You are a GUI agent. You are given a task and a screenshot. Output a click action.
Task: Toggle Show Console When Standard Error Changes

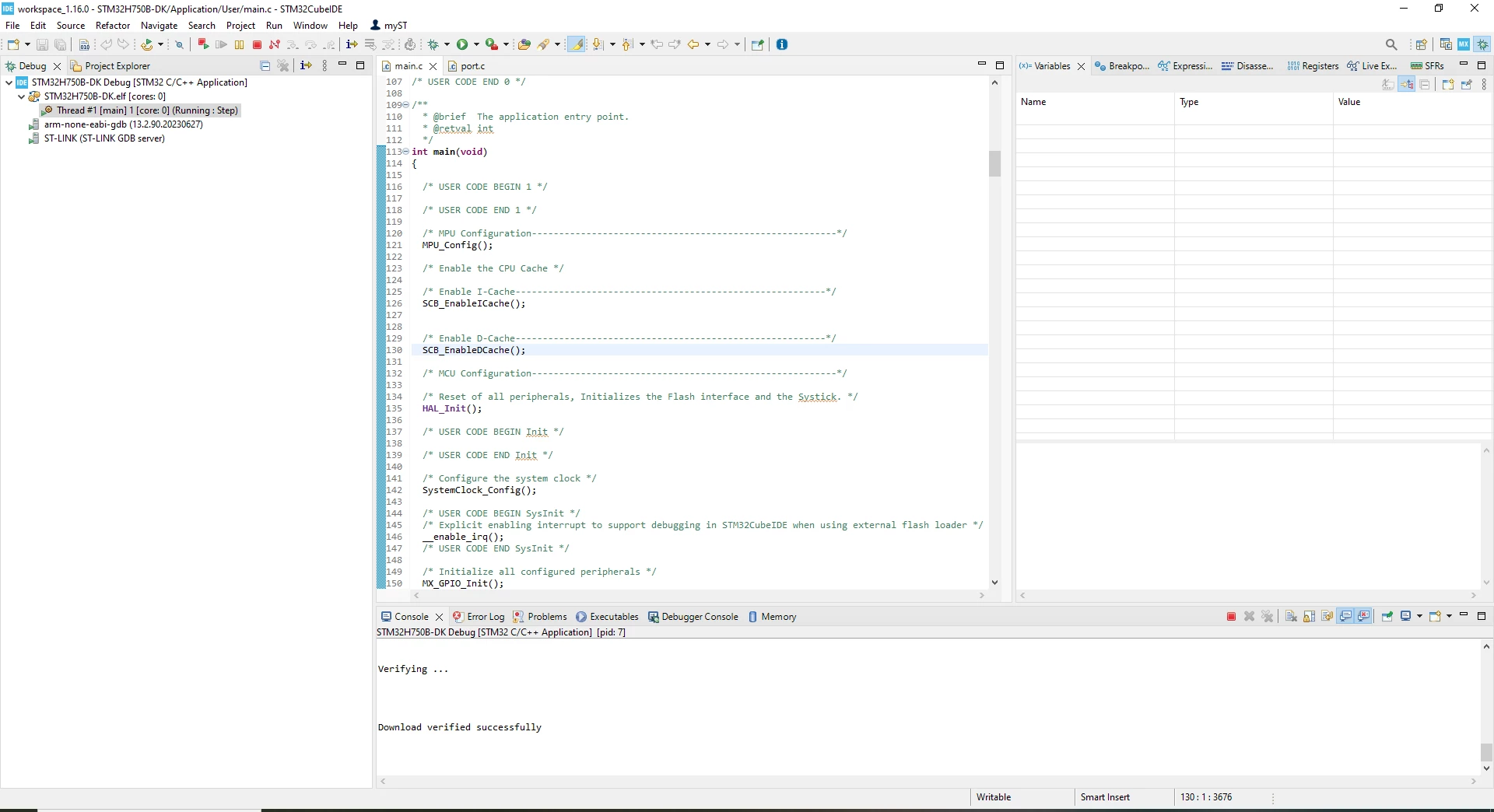(1363, 617)
